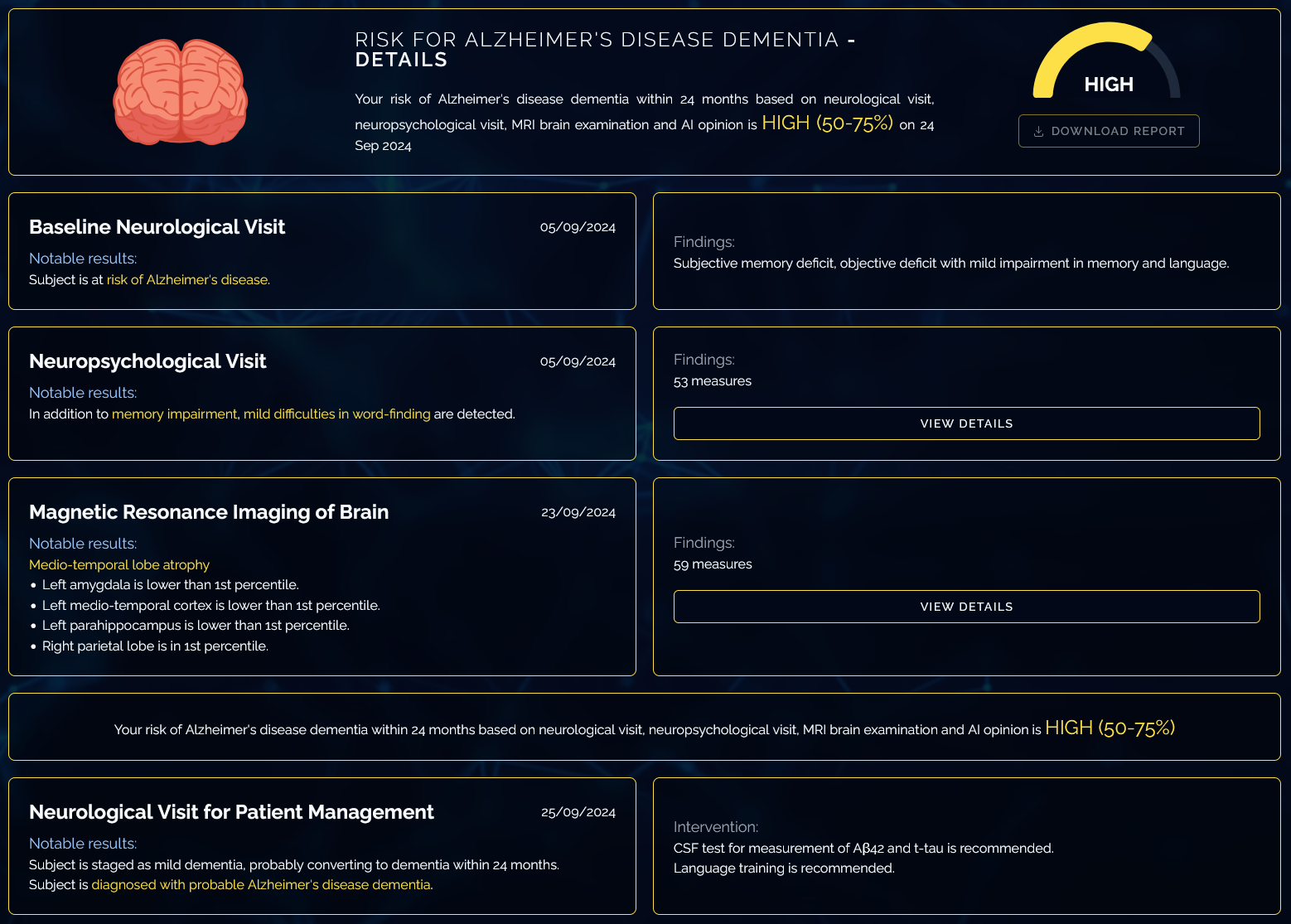Select the Neuropsychological Visit heading
This screenshot has width=1291, height=924.
click(147, 361)
